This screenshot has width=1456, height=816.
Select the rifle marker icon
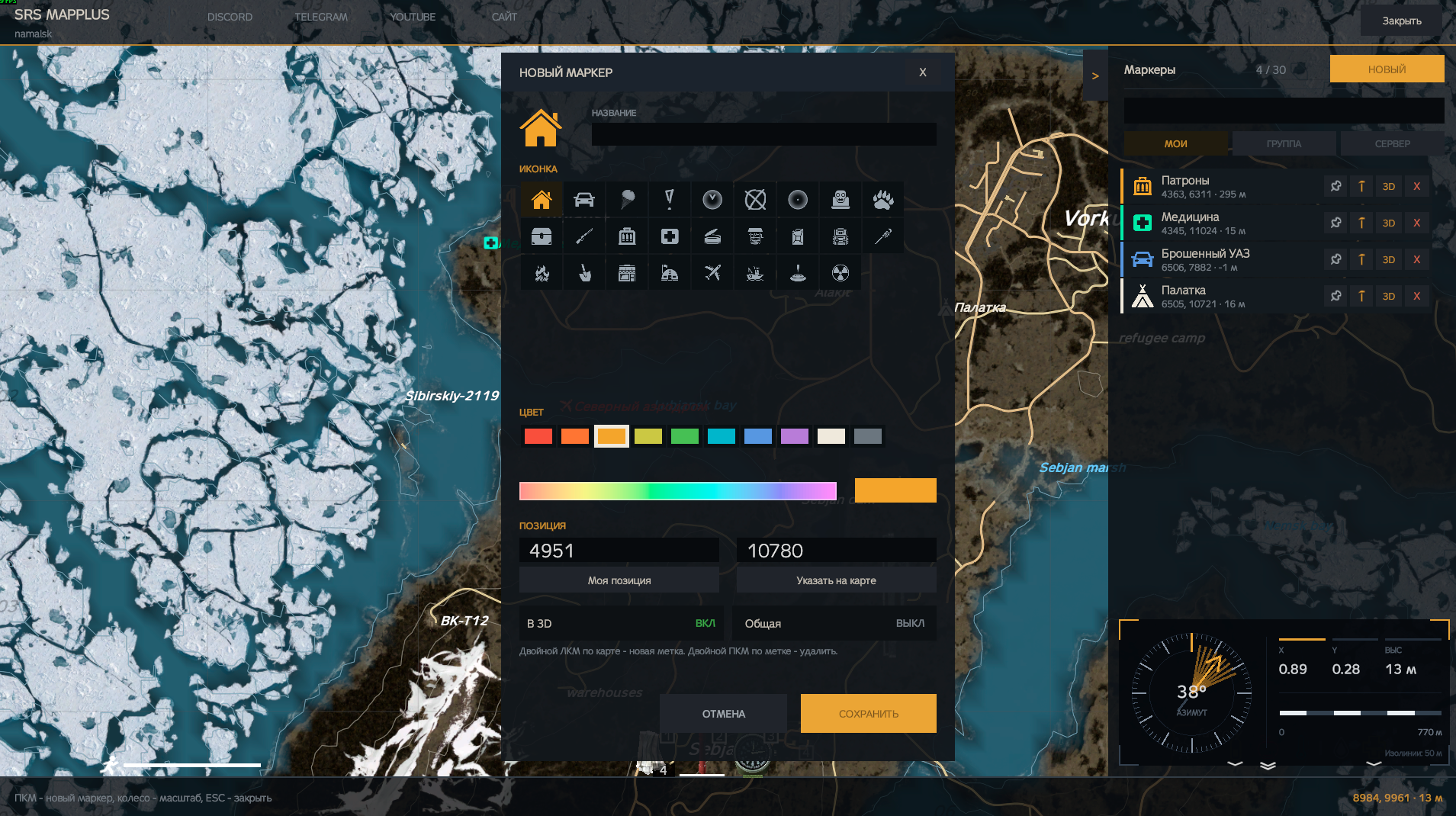pos(584,236)
